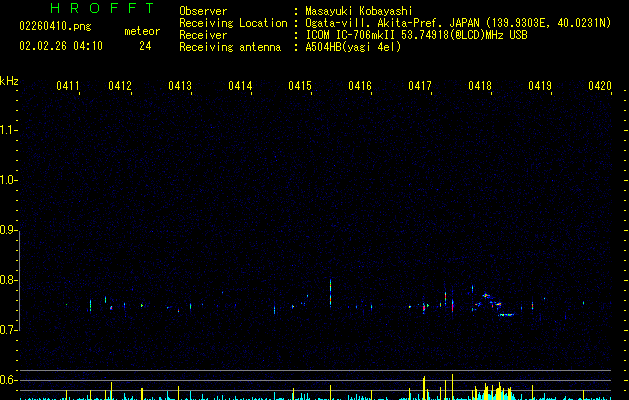This screenshot has width=629, height=400.
Task: Click the kHz axis unit label
Action: tap(9, 81)
